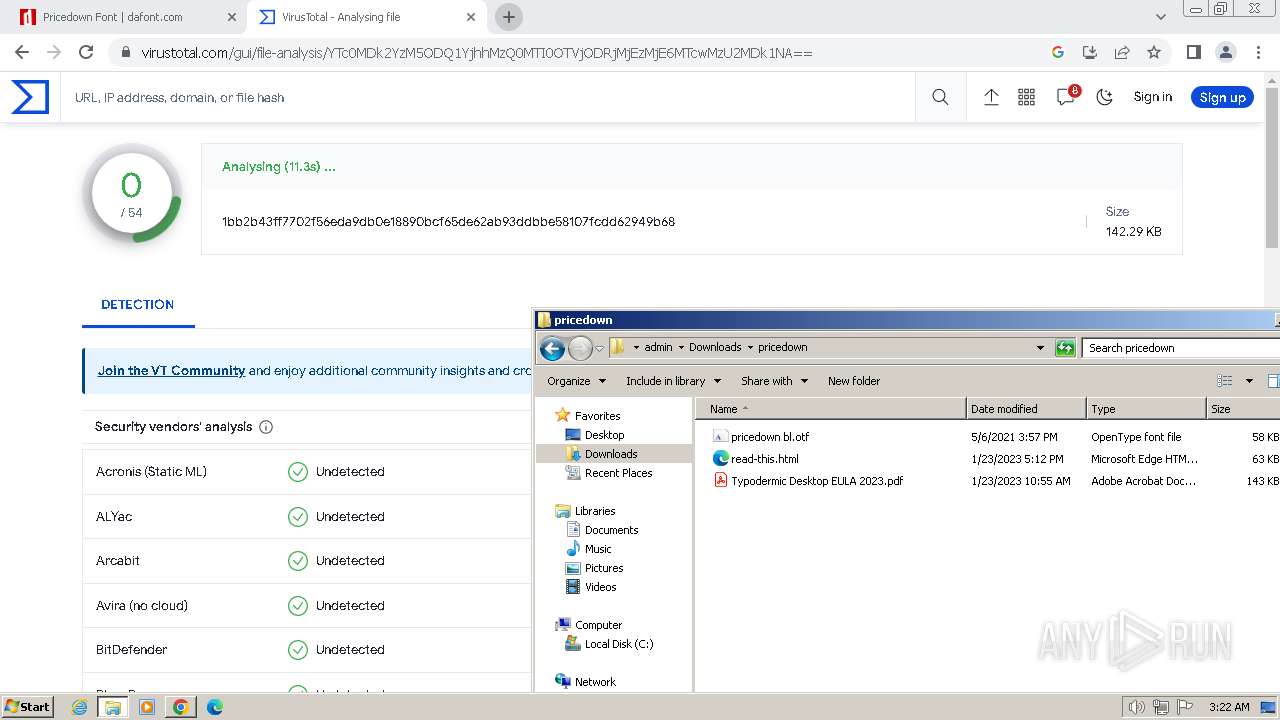
Task: Open the apps grid icon
Action: click(x=1026, y=97)
